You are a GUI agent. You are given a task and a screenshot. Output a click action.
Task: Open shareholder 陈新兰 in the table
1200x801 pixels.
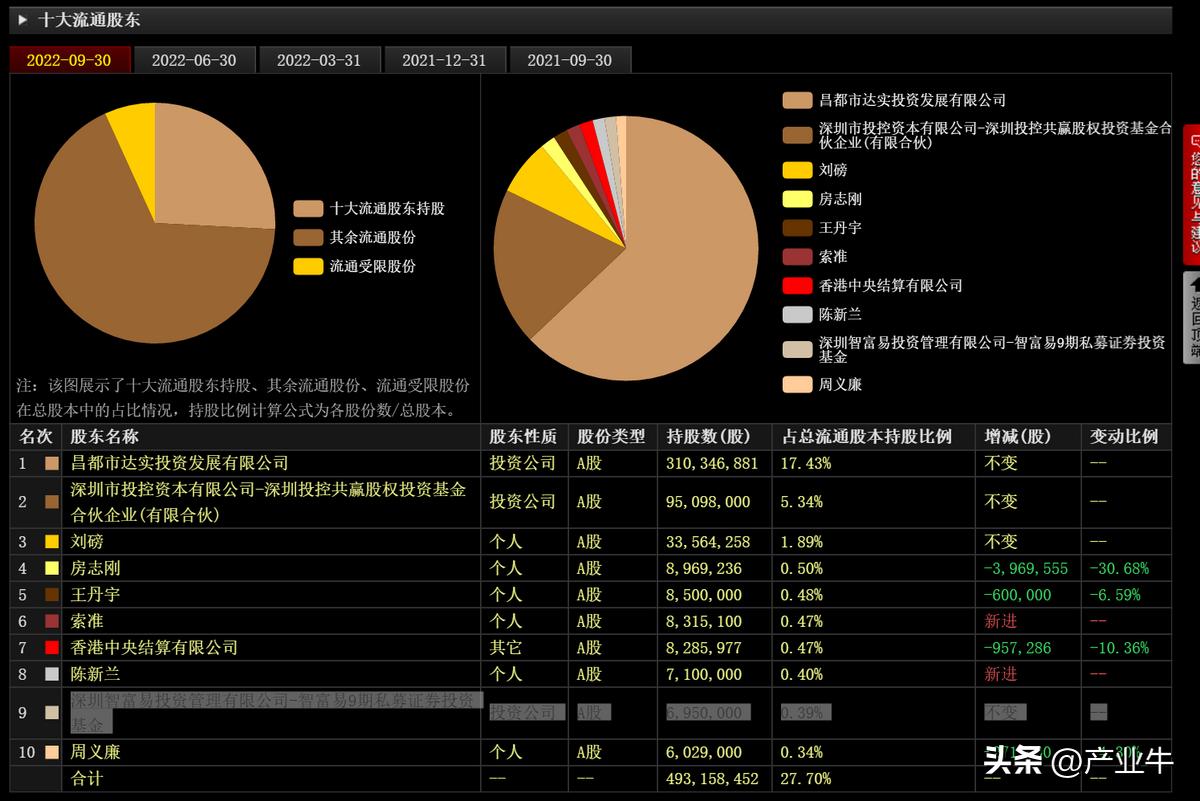tap(96, 674)
